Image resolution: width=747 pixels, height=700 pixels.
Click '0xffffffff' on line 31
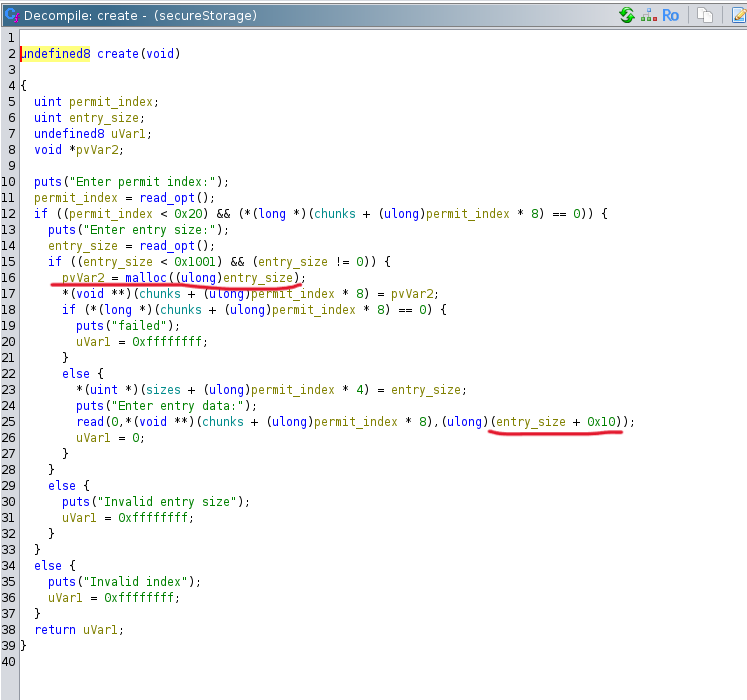pyautogui.click(x=153, y=518)
